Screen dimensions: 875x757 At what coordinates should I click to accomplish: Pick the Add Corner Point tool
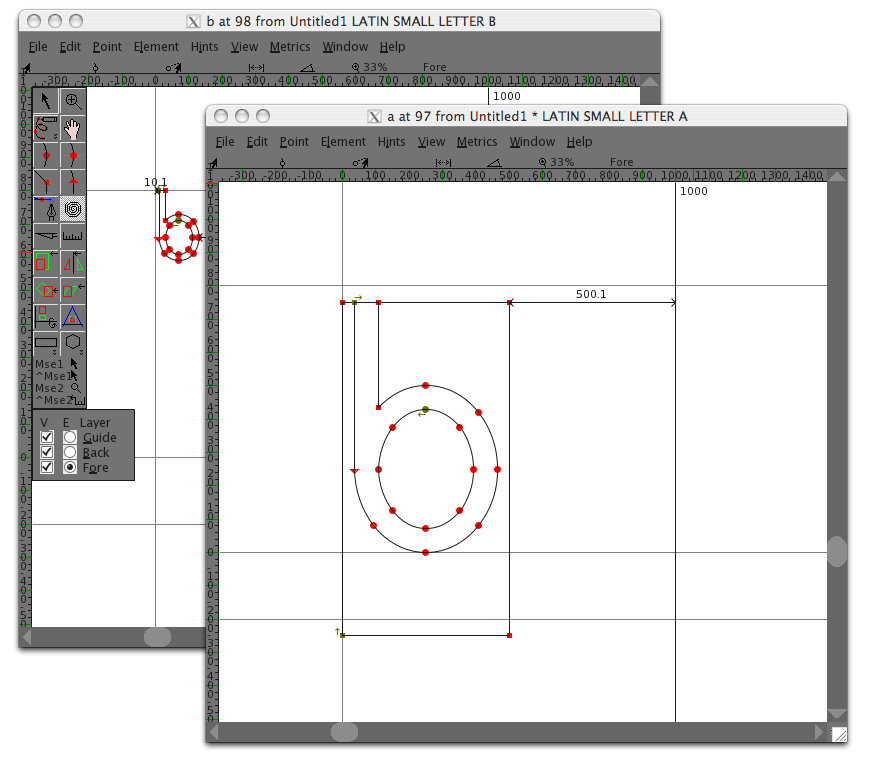pyautogui.click(x=45, y=182)
